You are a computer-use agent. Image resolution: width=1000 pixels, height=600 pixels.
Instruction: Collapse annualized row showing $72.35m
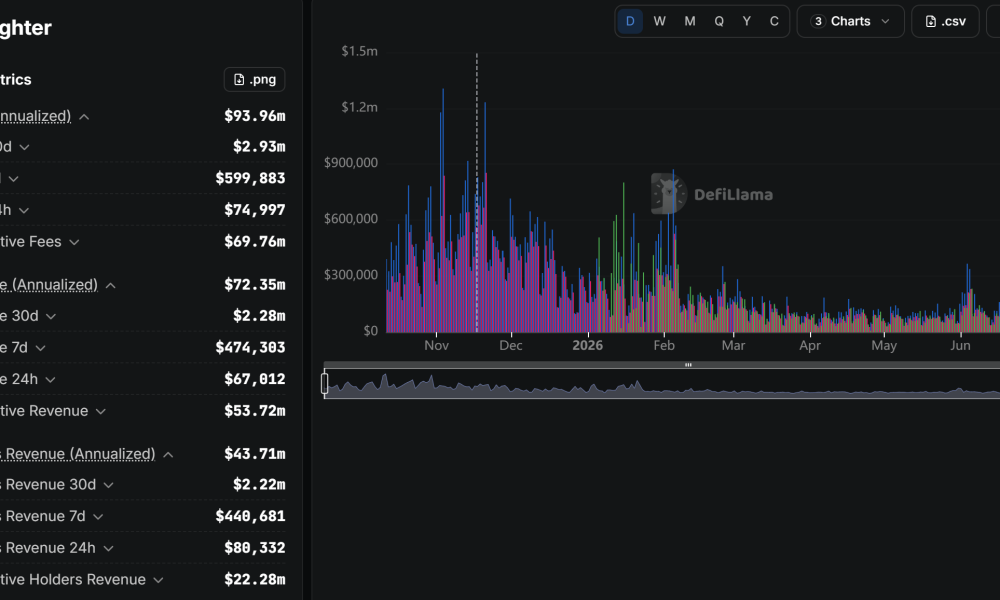110,285
